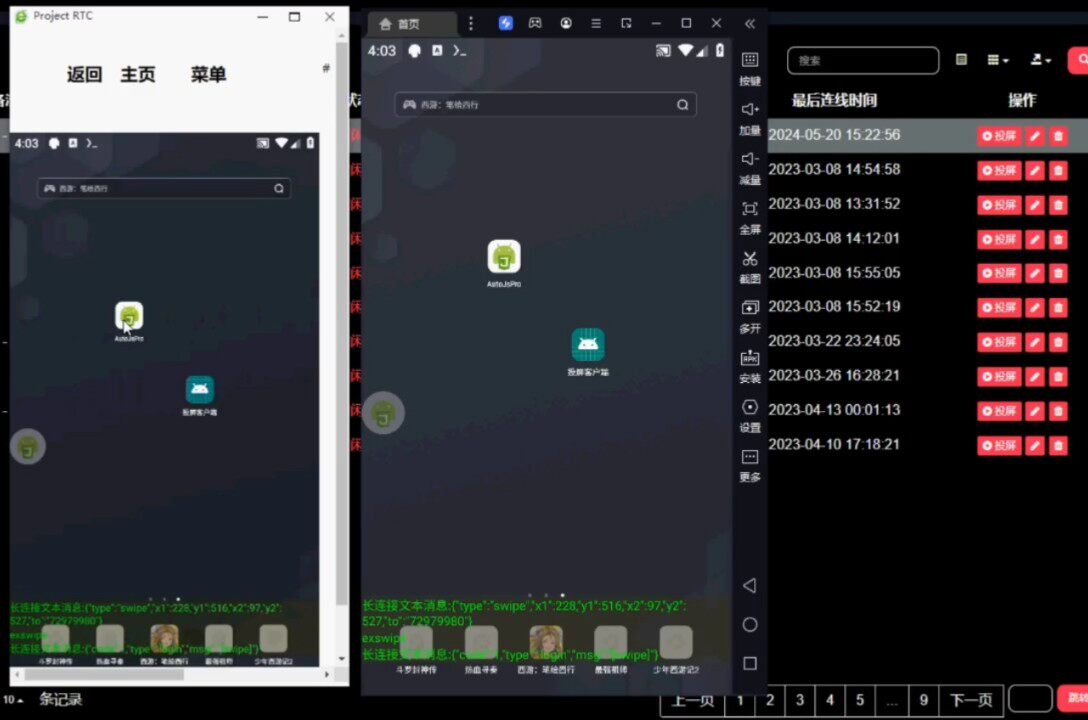Select page 9 in pagination
Viewport: 1088px width, 720px height.
tap(924, 701)
